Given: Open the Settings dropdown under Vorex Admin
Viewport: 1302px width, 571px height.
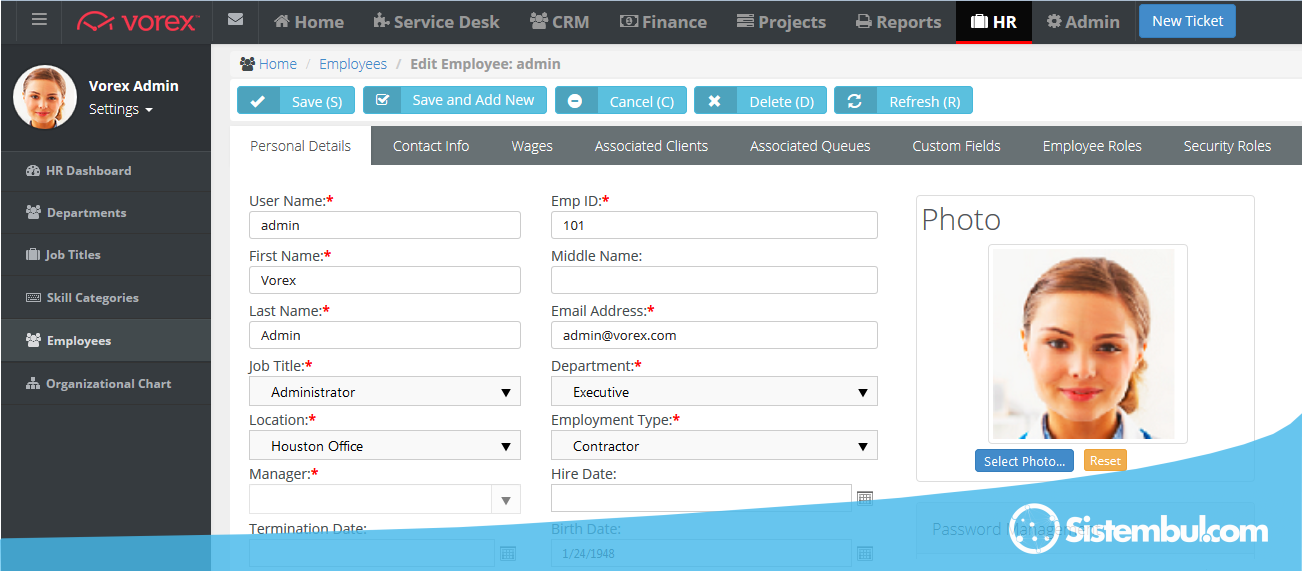Looking at the screenshot, I should point(120,109).
